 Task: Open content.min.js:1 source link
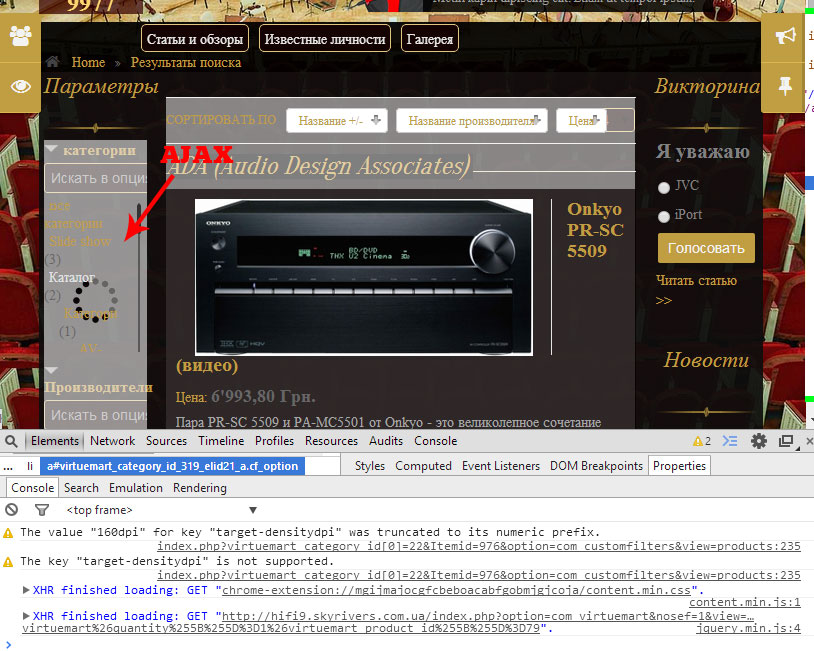pyautogui.click(x=744, y=602)
